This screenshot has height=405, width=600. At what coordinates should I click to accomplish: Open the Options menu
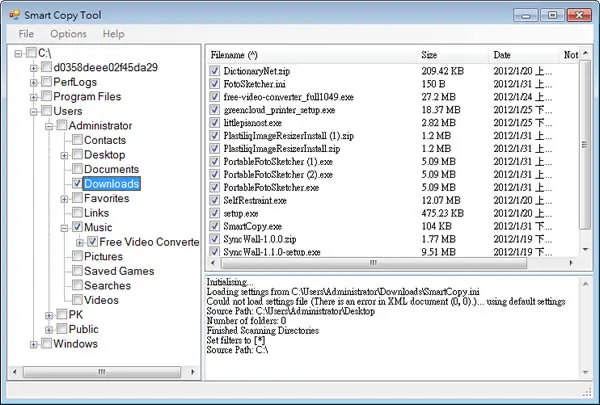pos(68,34)
